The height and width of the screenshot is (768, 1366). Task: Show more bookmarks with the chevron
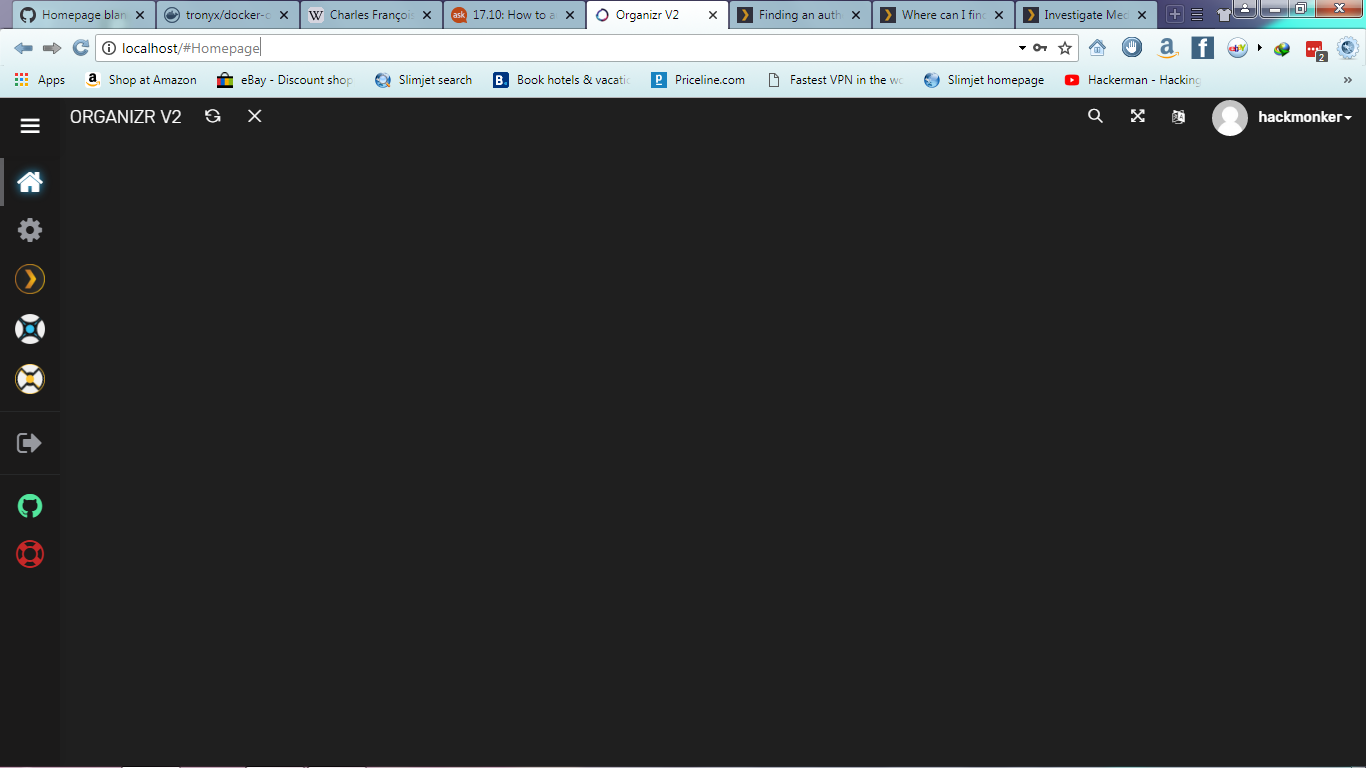tap(1346, 80)
